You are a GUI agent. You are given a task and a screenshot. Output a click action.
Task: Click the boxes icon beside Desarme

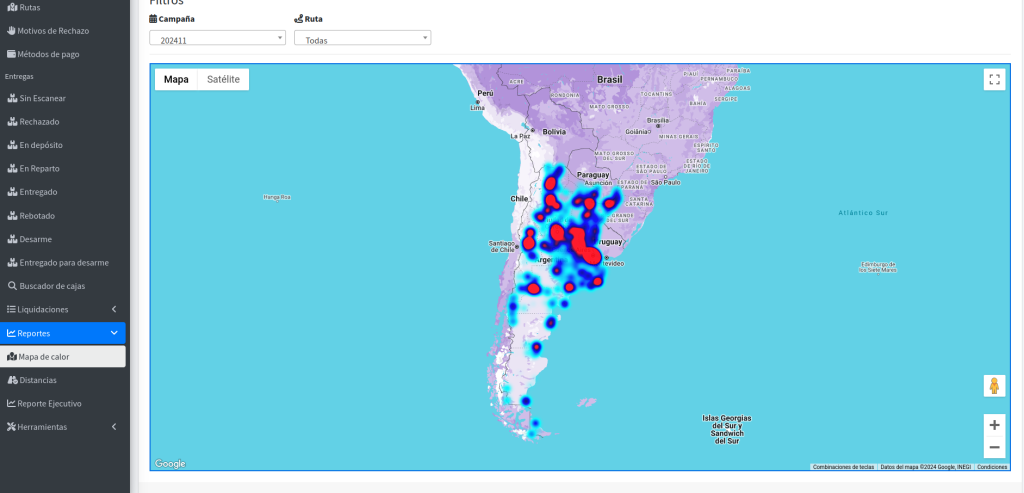point(12,240)
